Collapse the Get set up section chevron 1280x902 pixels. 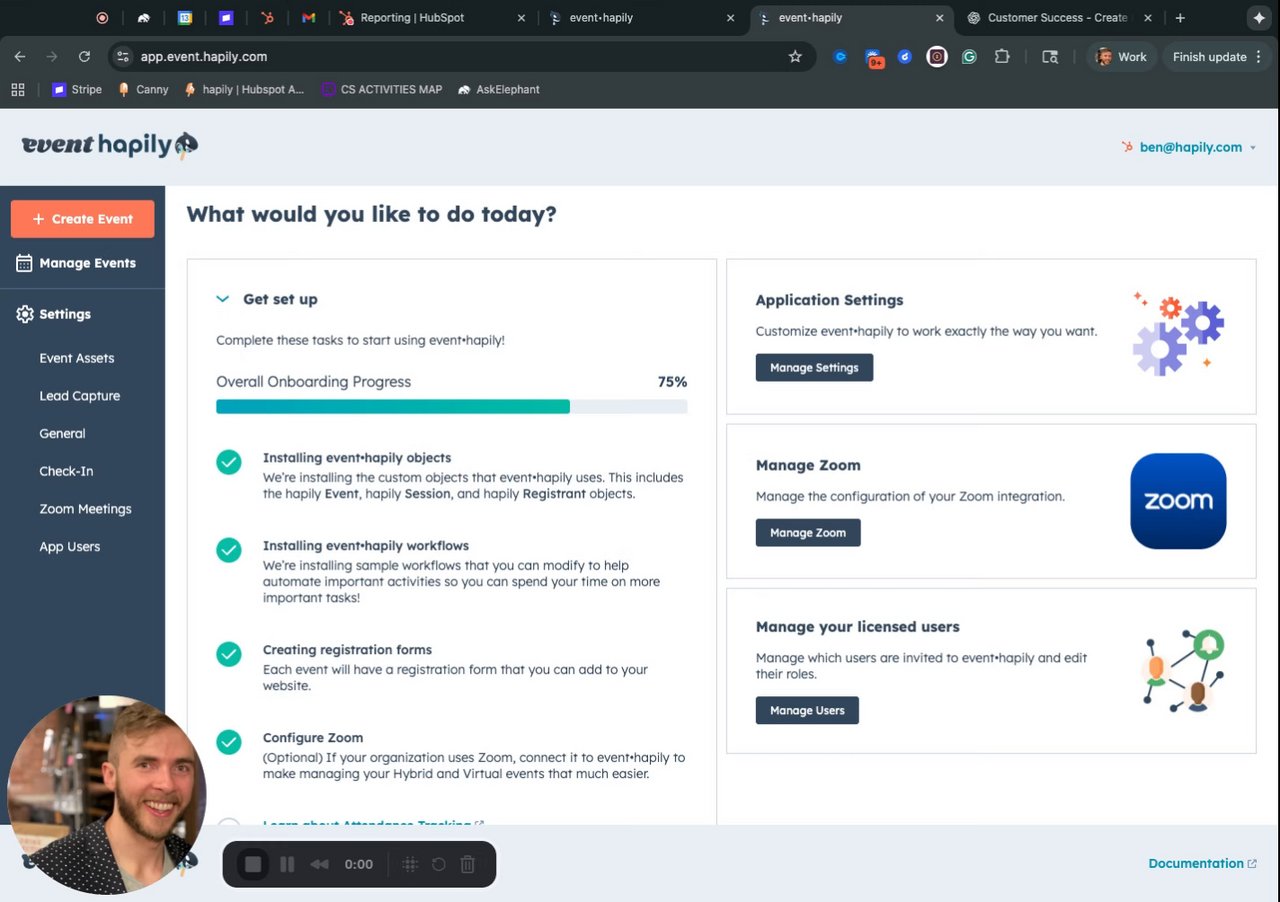[222, 299]
